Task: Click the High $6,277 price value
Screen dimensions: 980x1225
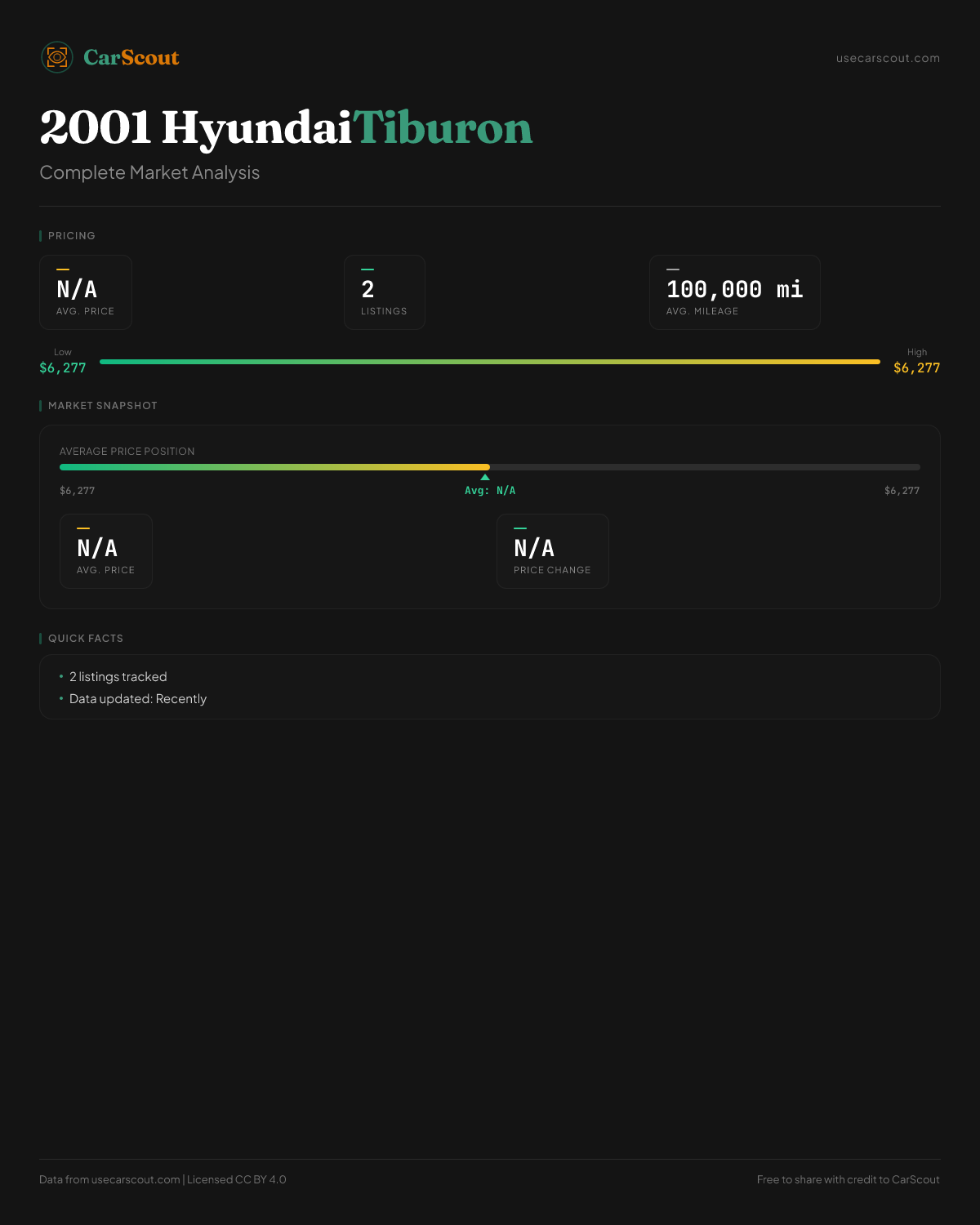Action: click(916, 368)
